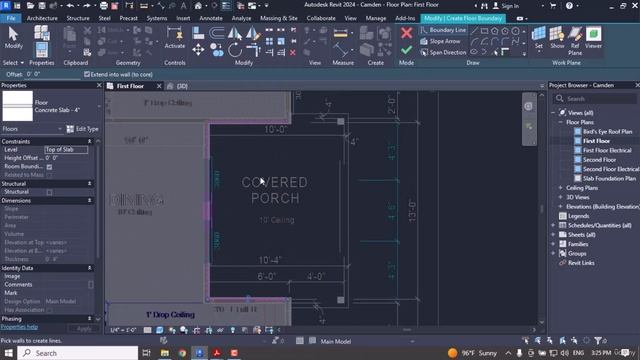
Task: Select Mirror - Draw Axis tool
Action: (x=253, y=33)
